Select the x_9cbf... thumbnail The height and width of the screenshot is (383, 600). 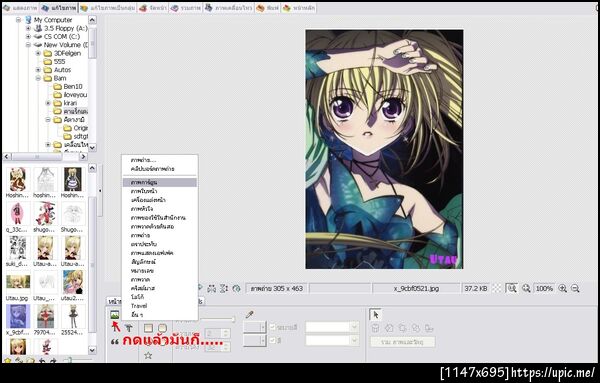tap(18, 320)
